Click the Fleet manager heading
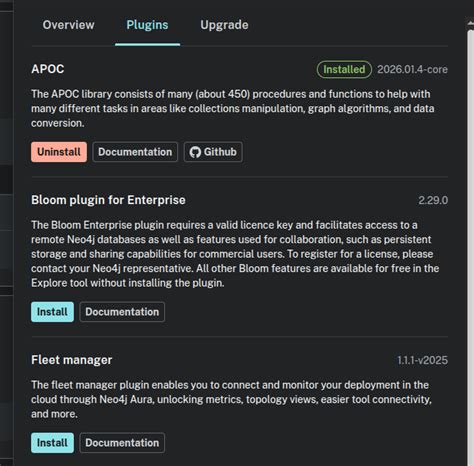 coord(72,360)
